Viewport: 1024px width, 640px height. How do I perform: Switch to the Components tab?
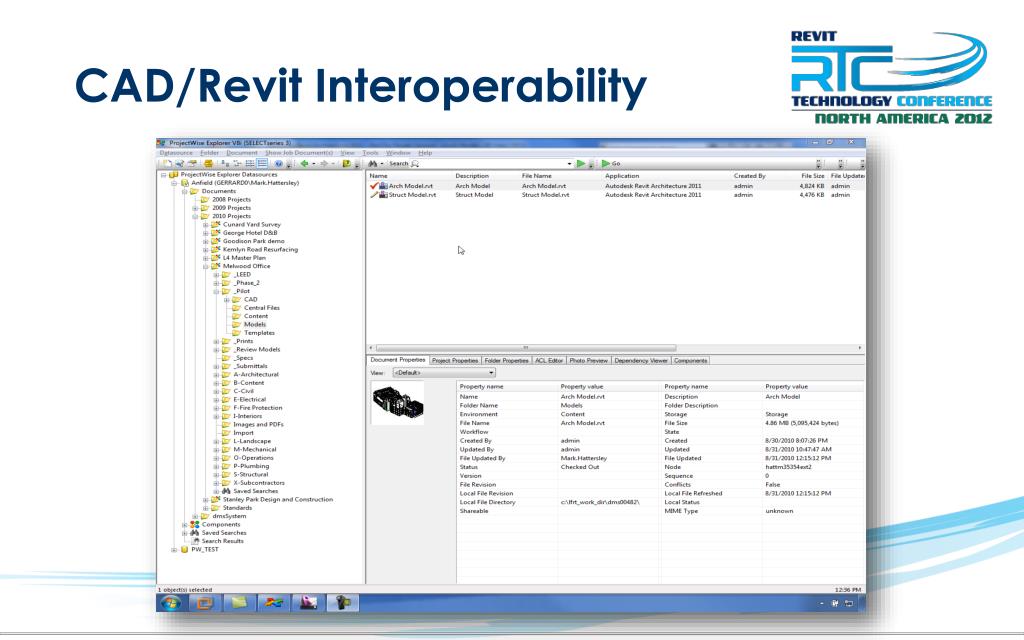[690, 360]
